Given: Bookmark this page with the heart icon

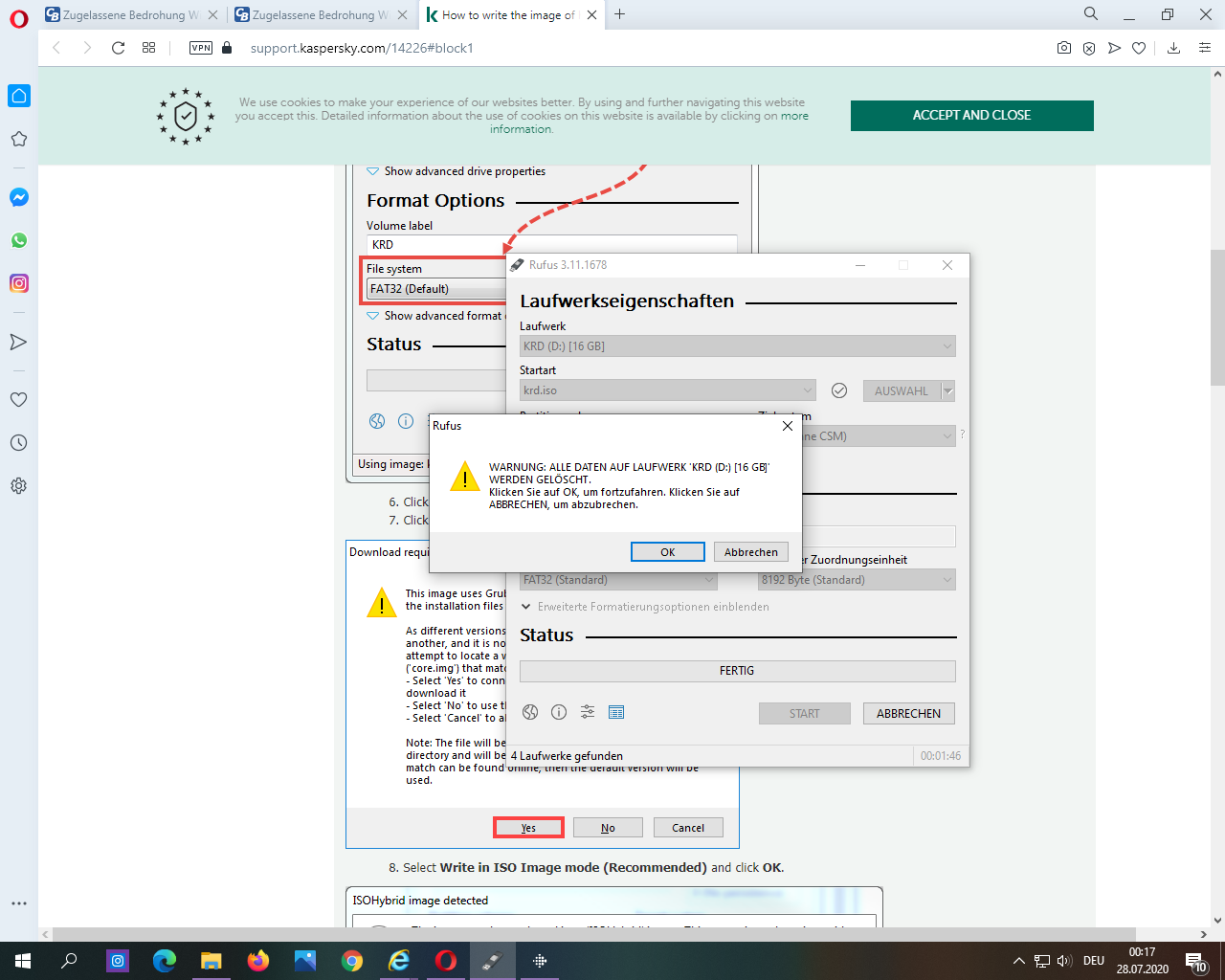Looking at the screenshot, I should (x=1139, y=48).
